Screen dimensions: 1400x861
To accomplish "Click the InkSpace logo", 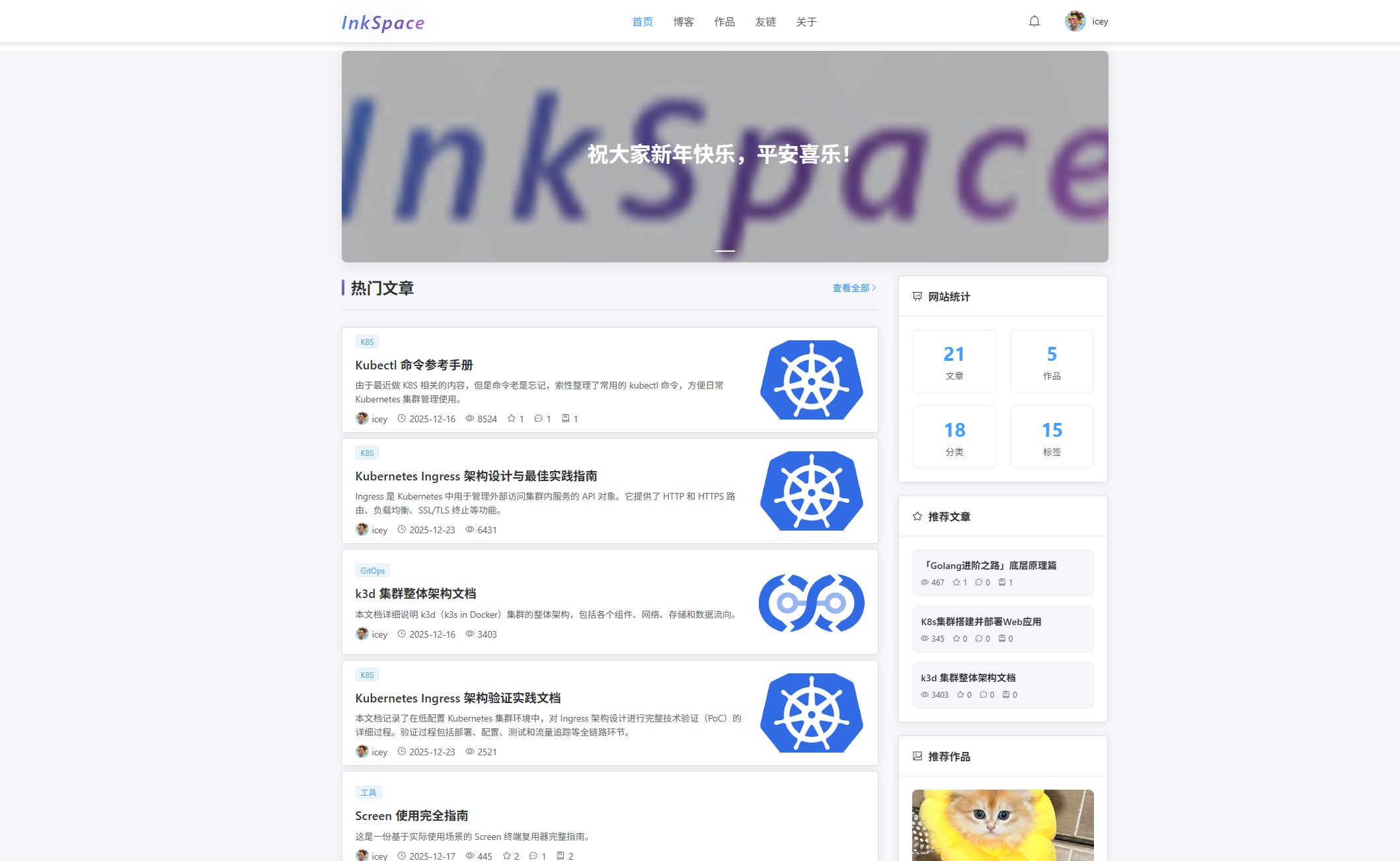I will [383, 22].
